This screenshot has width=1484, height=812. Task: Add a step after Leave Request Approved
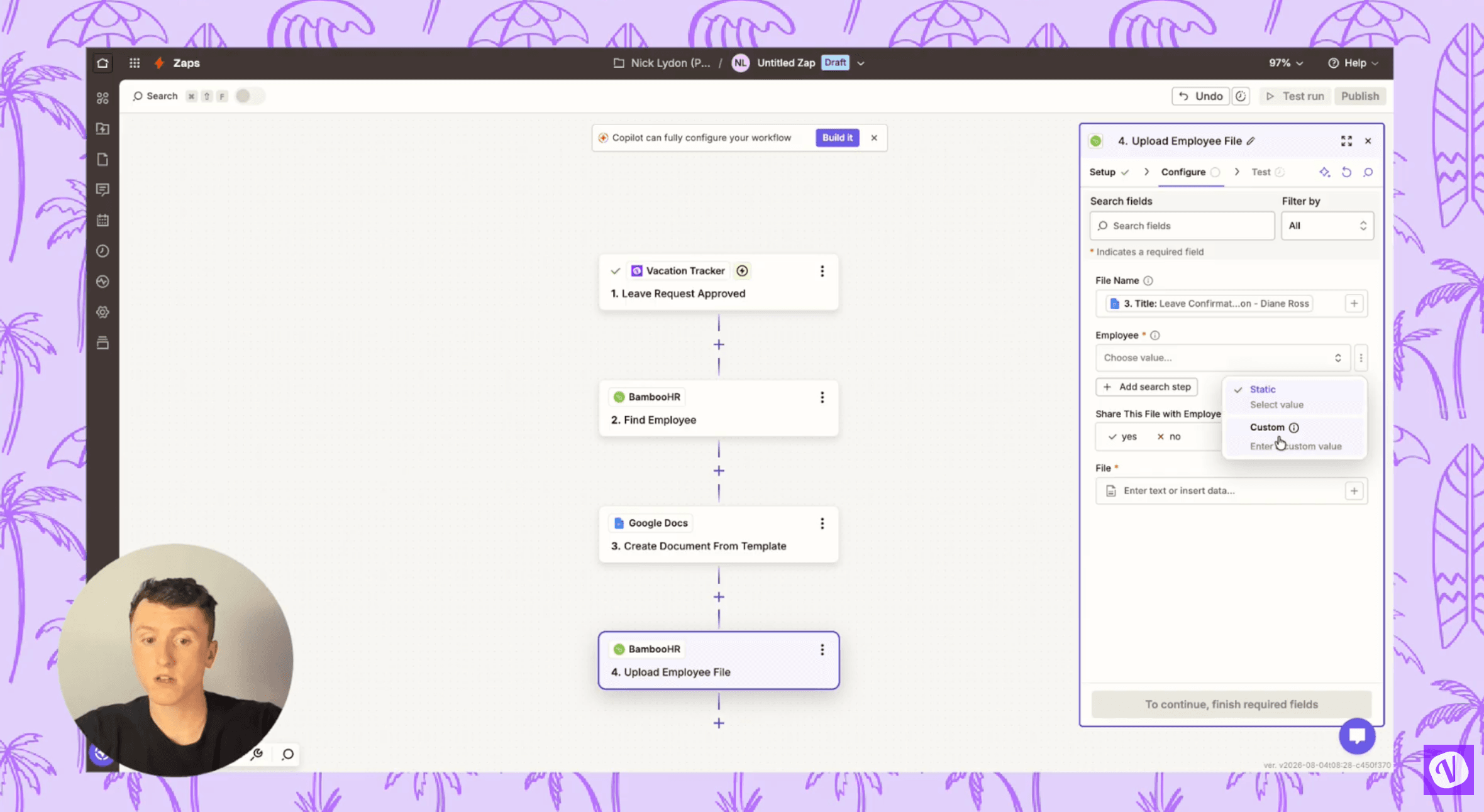coord(719,345)
